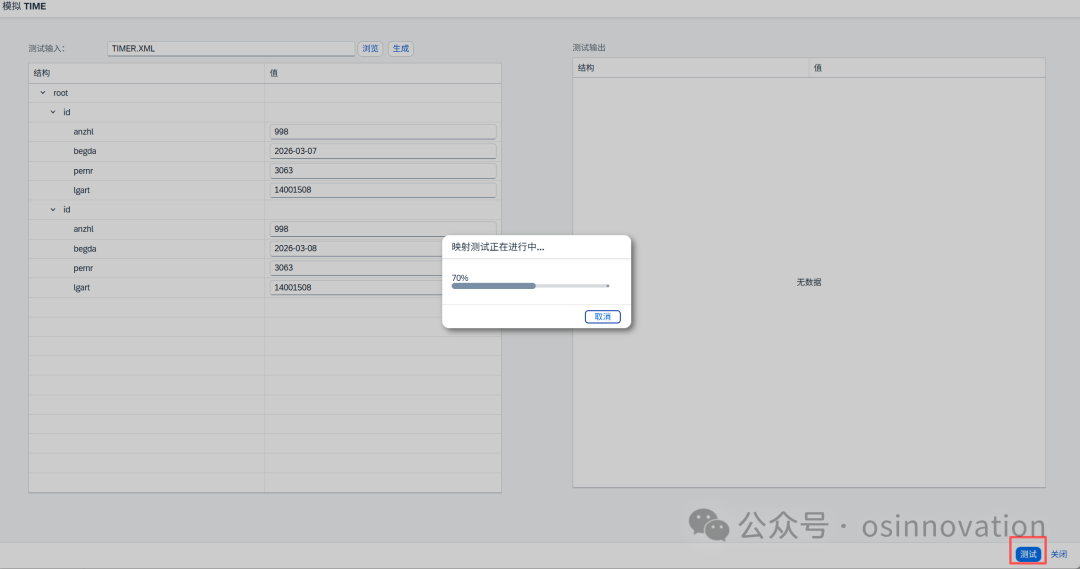Collapse the root tree node
The width and height of the screenshot is (1080, 569).
[x=43, y=92]
